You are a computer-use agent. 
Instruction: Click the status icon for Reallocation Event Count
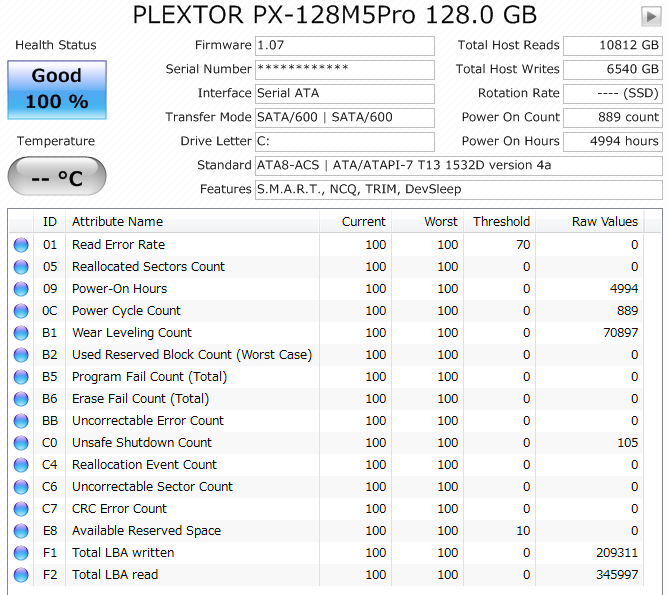pos(21,465)
